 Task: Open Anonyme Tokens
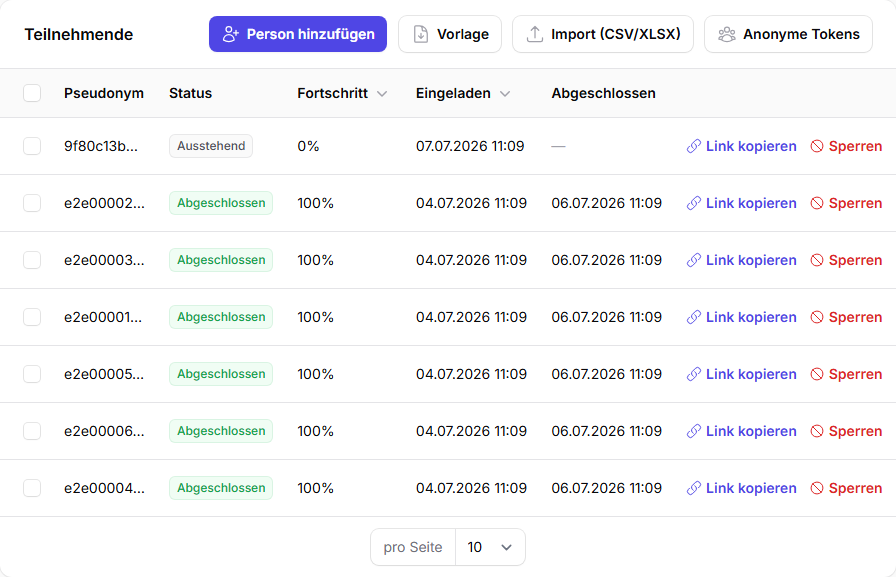[788, 34]
